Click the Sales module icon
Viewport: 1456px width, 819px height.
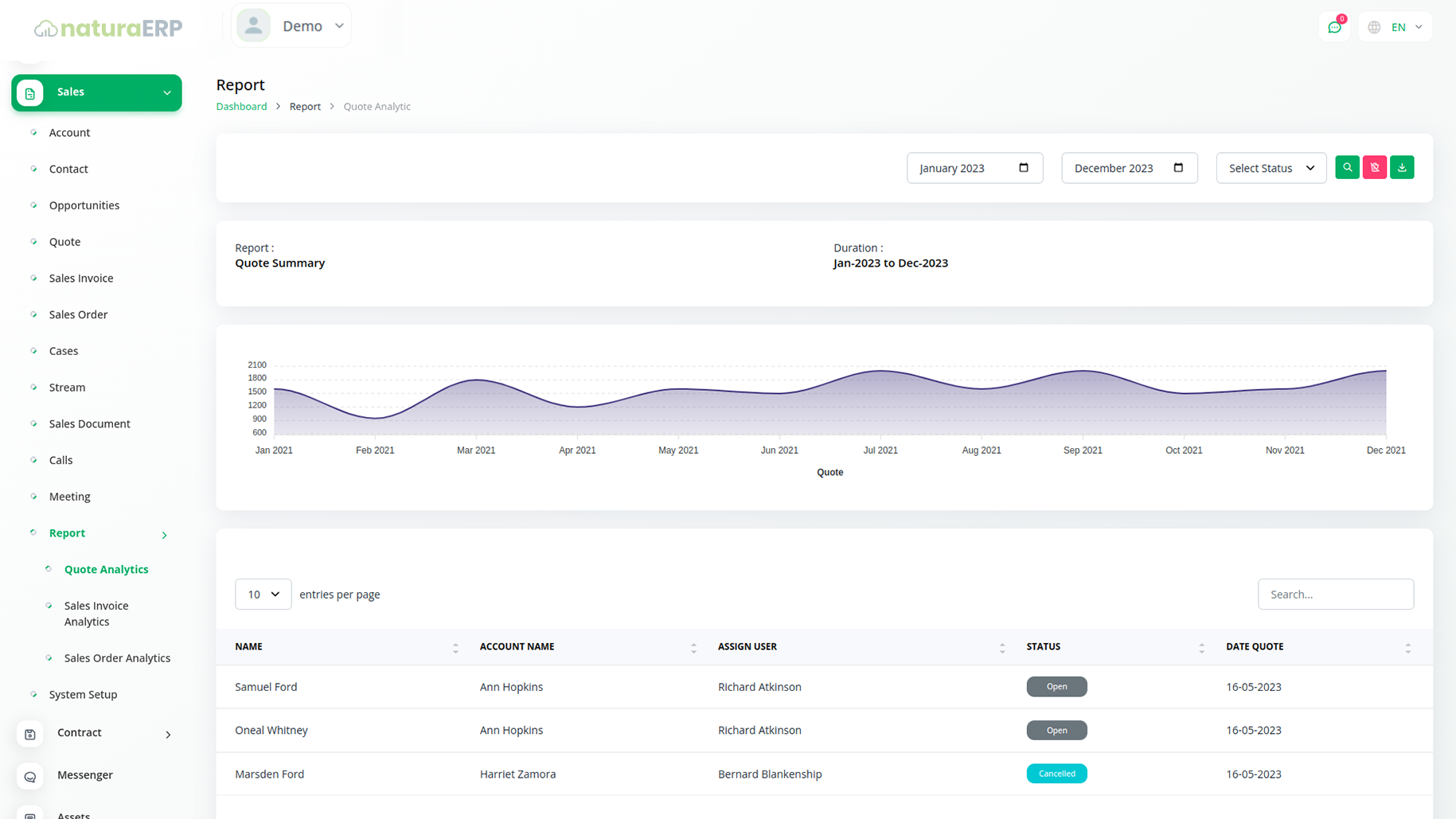click(30, 93)
